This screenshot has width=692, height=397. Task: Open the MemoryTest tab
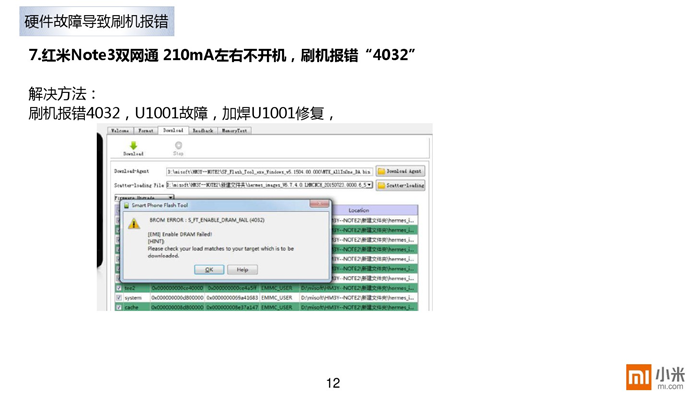tap(234, 131)
